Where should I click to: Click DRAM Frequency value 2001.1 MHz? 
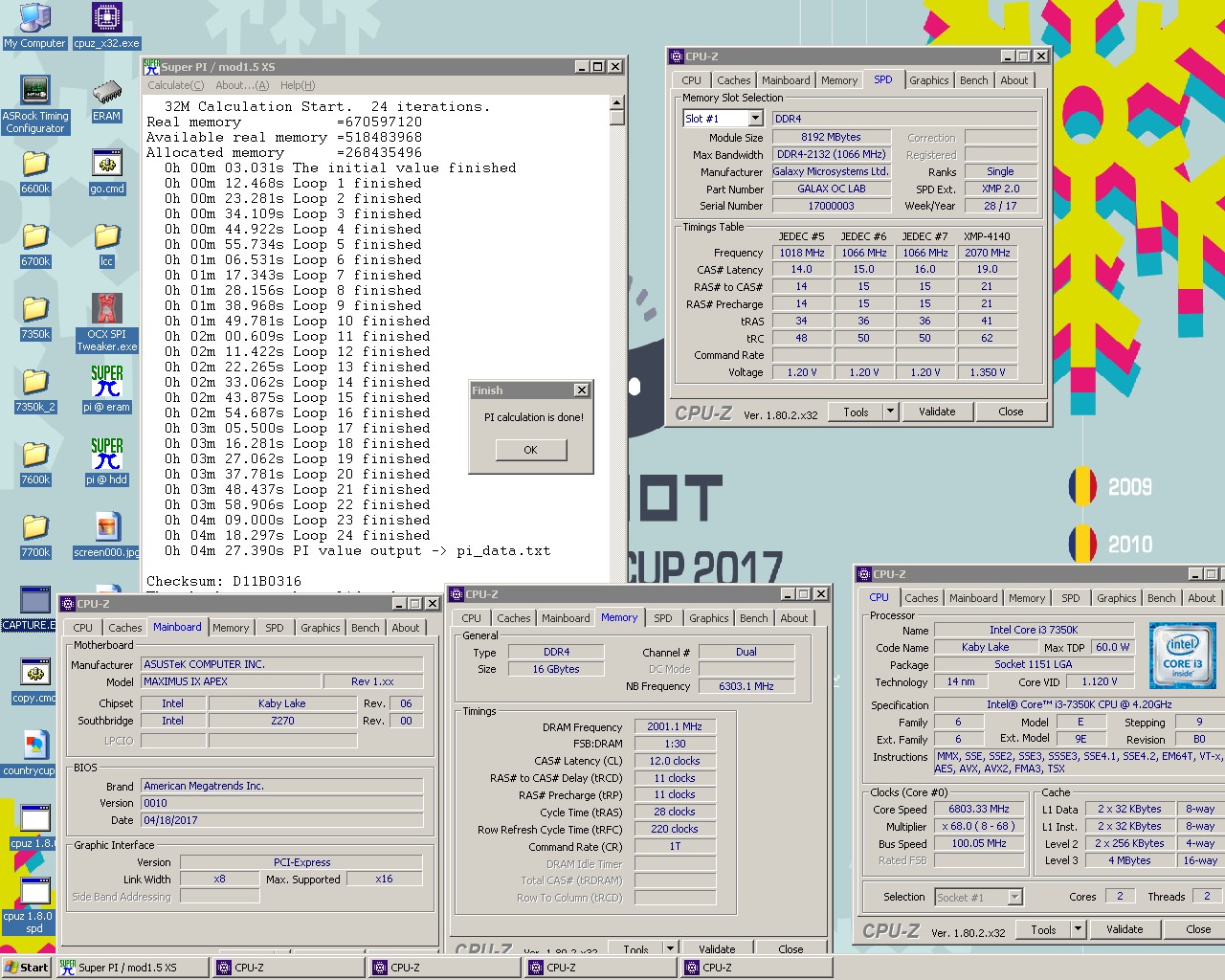(x=675, y=727)
